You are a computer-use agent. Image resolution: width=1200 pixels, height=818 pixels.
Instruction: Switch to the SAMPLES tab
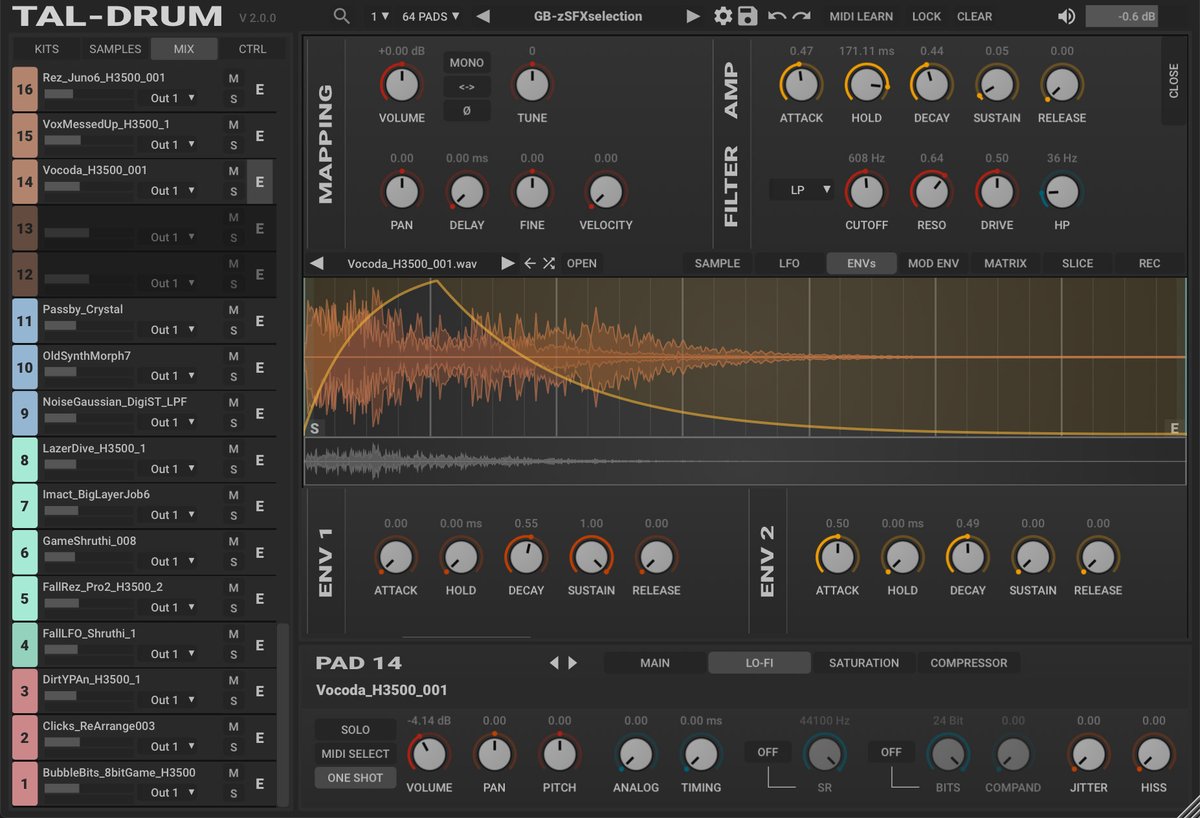click(x=115, y=49)
